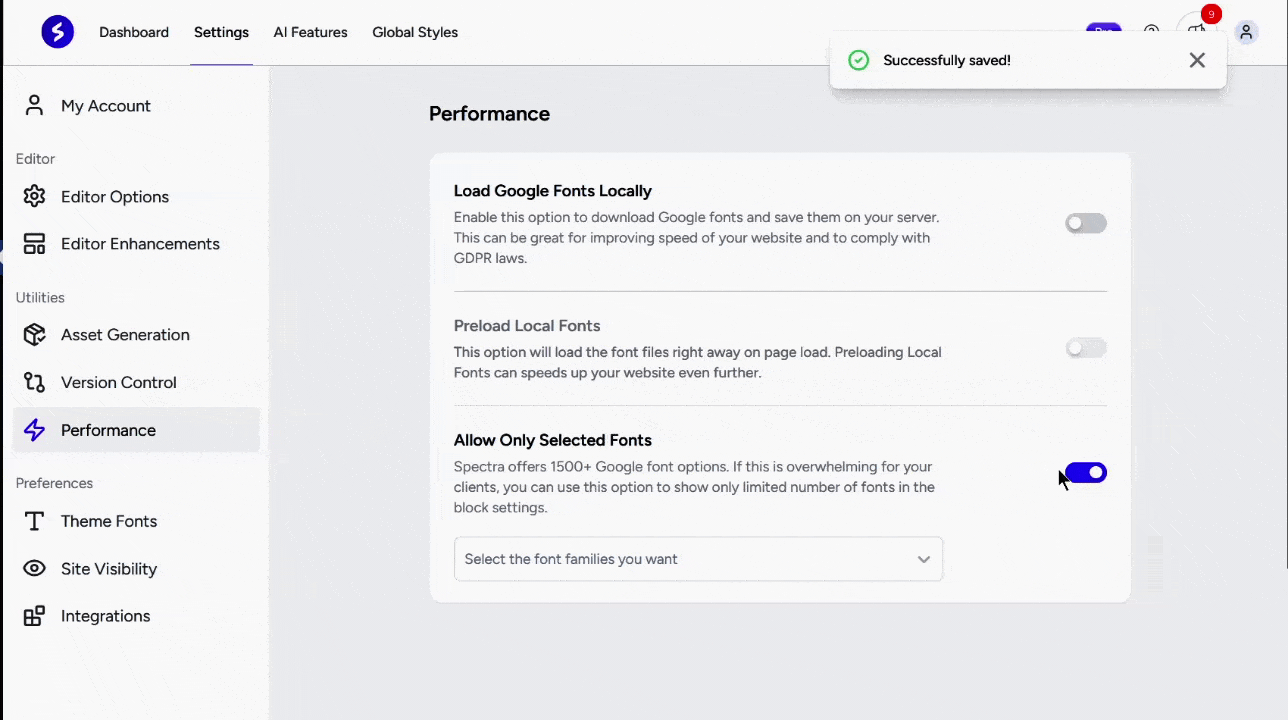Click the Theme Fonts letter T icon
This screenshot has width=1288, height=720.
coord(35,521)
